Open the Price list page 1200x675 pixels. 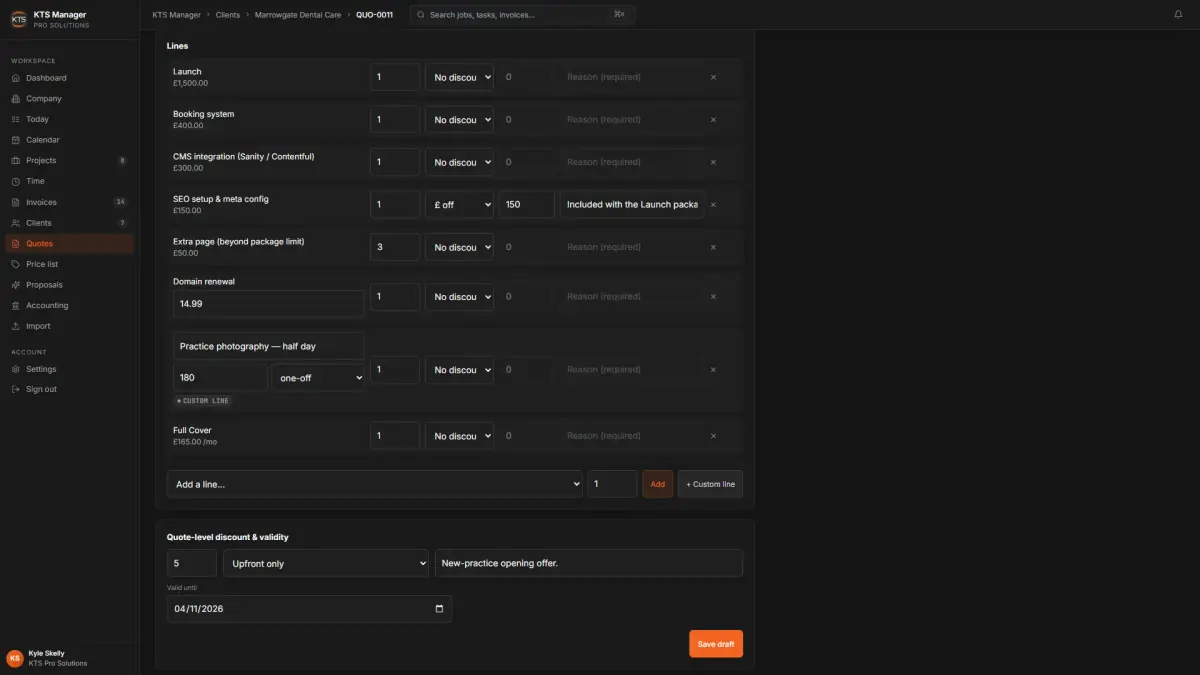(69, 264)
